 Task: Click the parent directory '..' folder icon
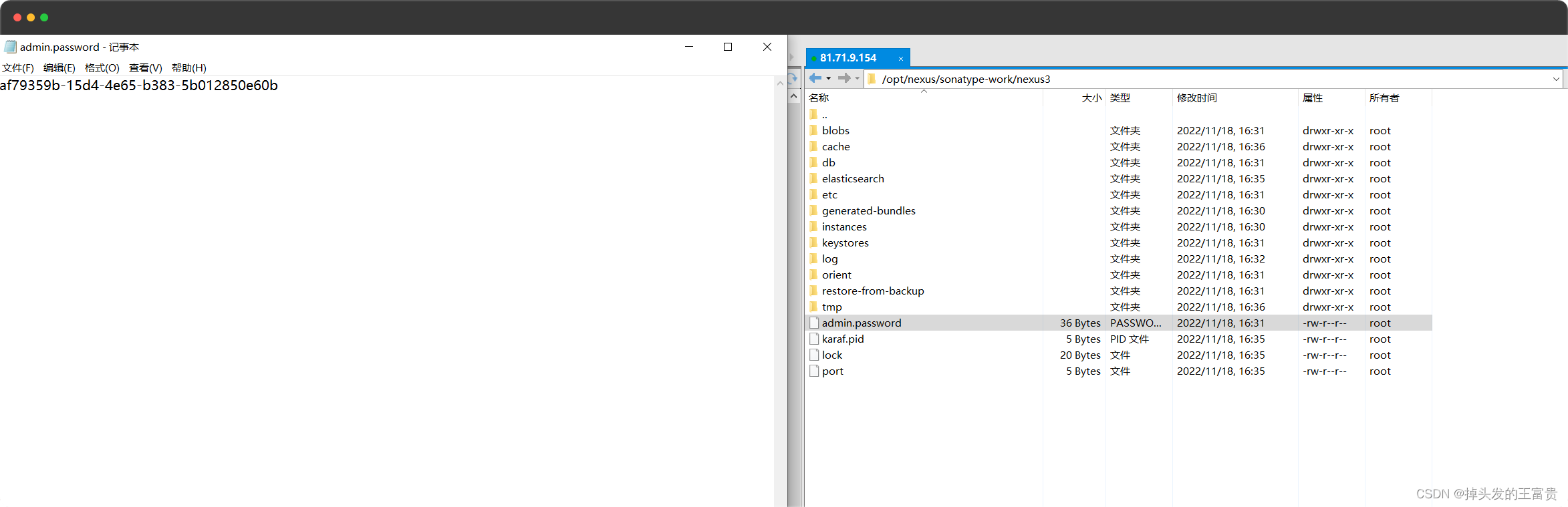813,114
